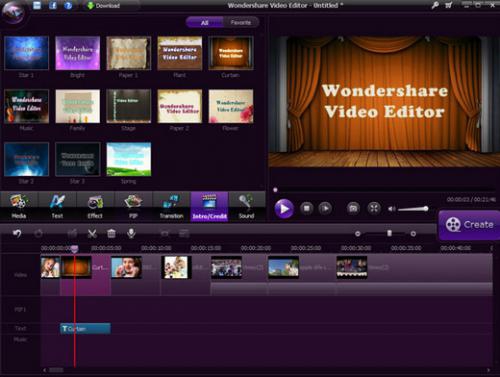This screenshot has height=377, width=500.
Task: Select the Star 3 intro template
Action: click(x=77, y=159)
